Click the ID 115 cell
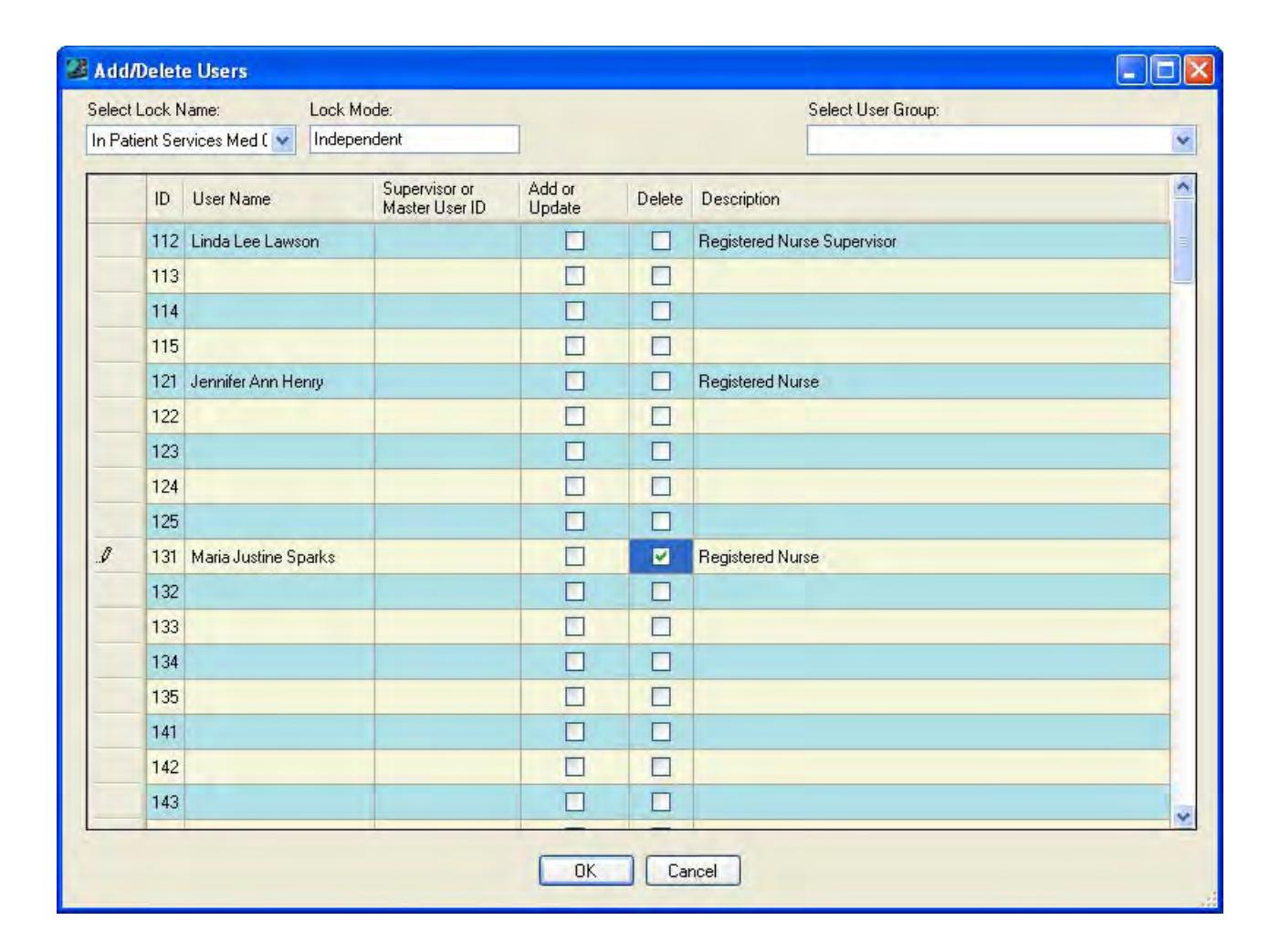The width and height of the screenshot is (1280, 952). pos(164,346)
